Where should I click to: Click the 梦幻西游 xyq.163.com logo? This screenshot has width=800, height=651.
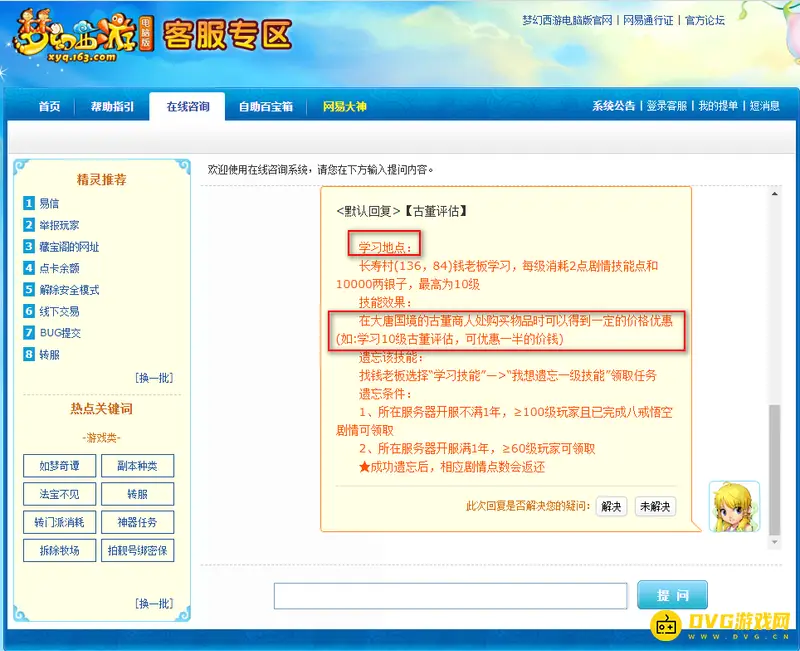tap(83, 36)
